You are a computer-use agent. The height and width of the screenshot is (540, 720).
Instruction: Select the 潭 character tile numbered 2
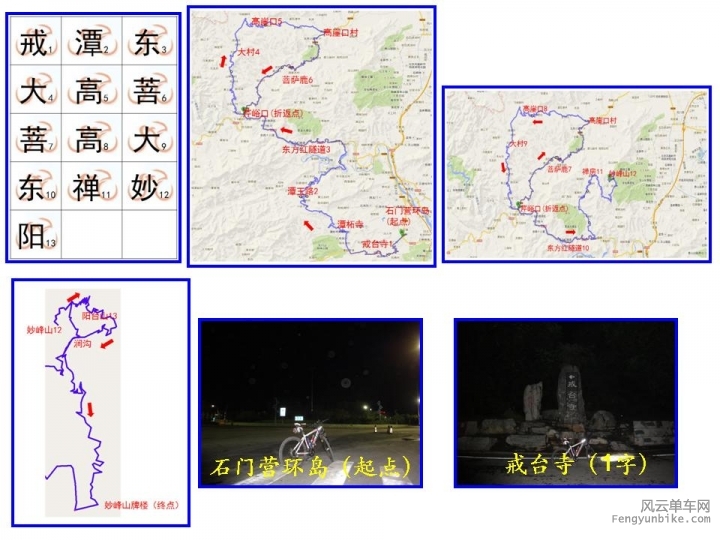click(x=93, y=42)
